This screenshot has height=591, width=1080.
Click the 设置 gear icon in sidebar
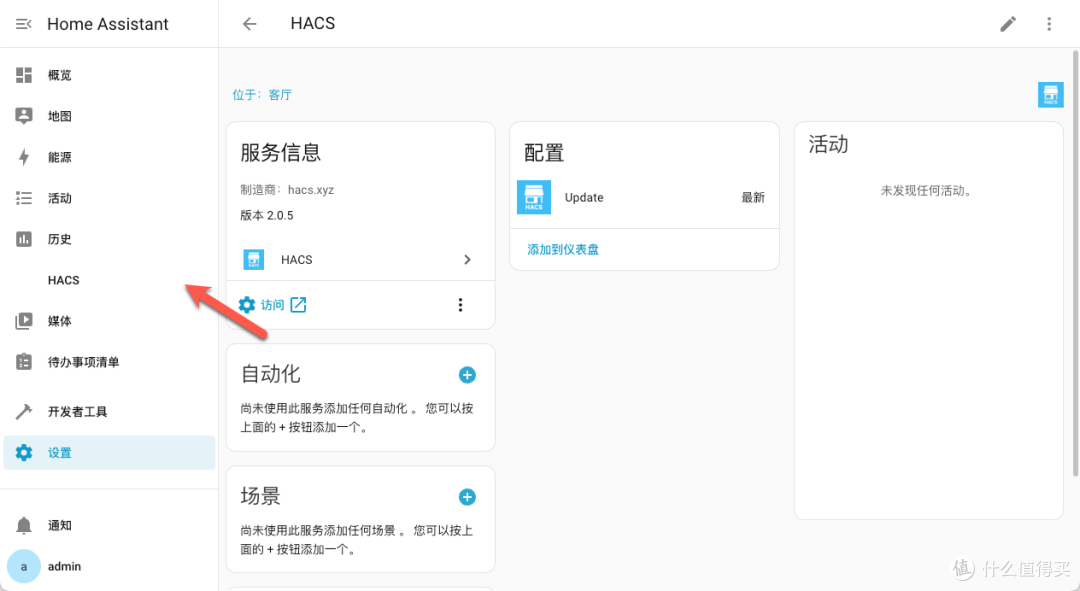click(x=24, y=453)
